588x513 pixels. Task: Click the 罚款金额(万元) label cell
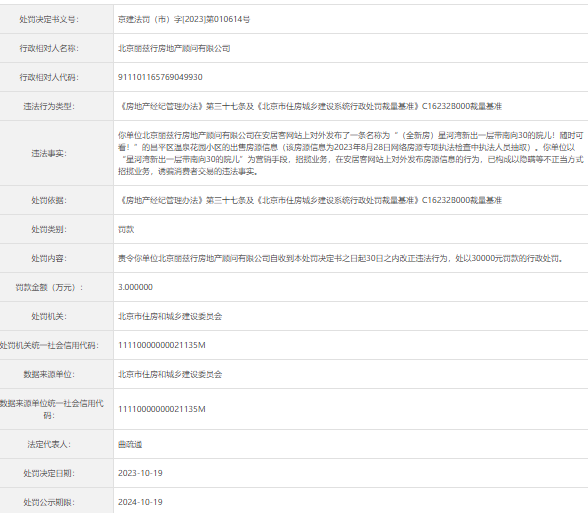pos(57,287)
